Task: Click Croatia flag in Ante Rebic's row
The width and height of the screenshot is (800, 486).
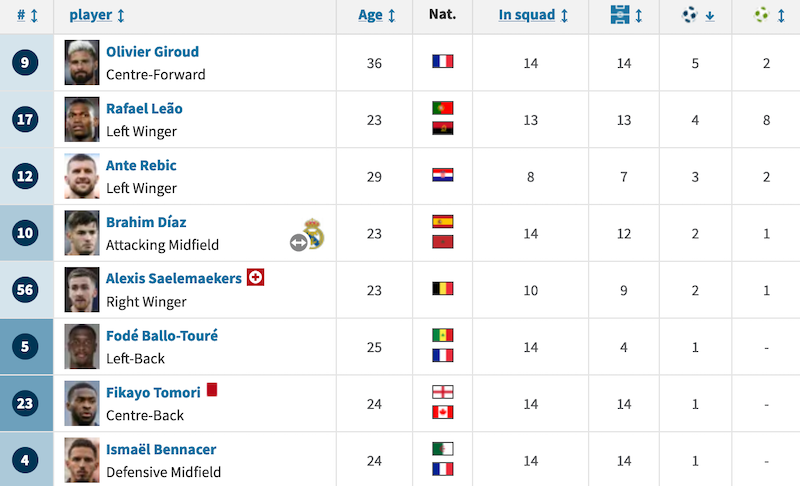Action: (x=442, y=175)
